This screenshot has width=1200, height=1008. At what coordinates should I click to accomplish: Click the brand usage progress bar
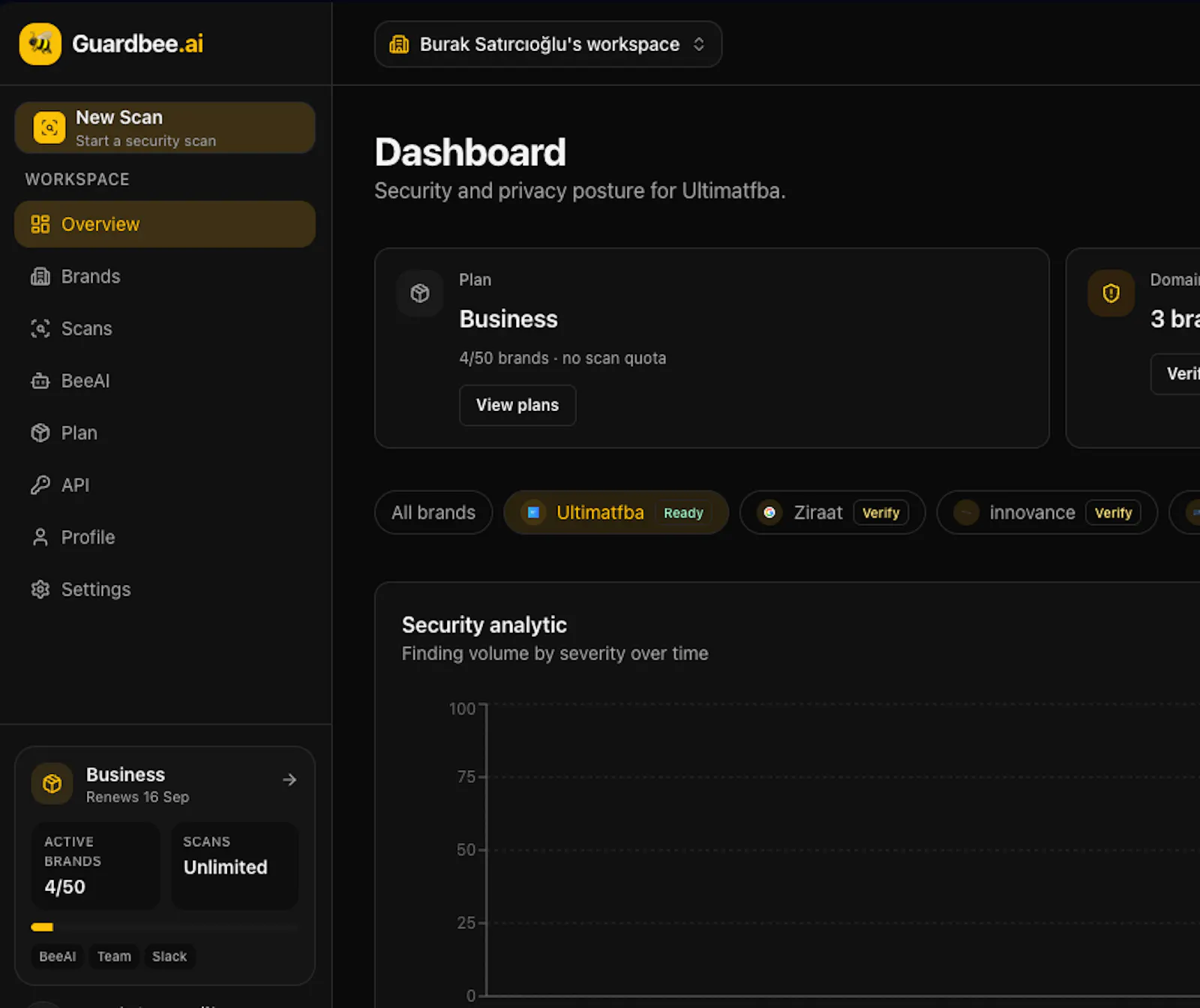[x=165, y=928]
